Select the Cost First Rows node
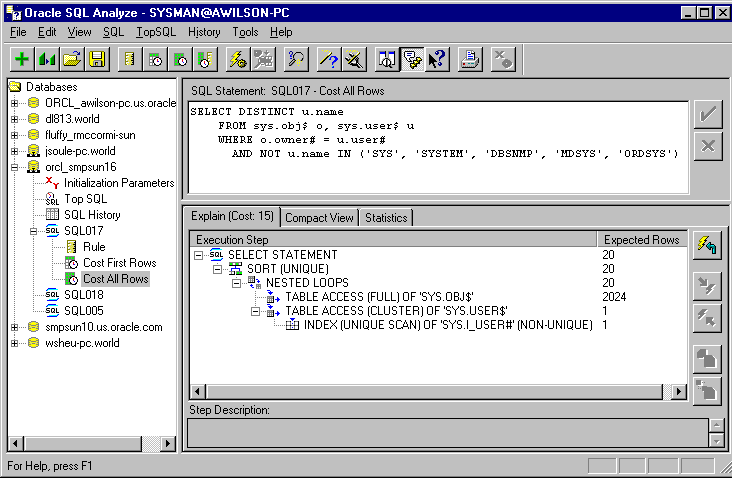The image size is (732, 478). tap(120, 263)
